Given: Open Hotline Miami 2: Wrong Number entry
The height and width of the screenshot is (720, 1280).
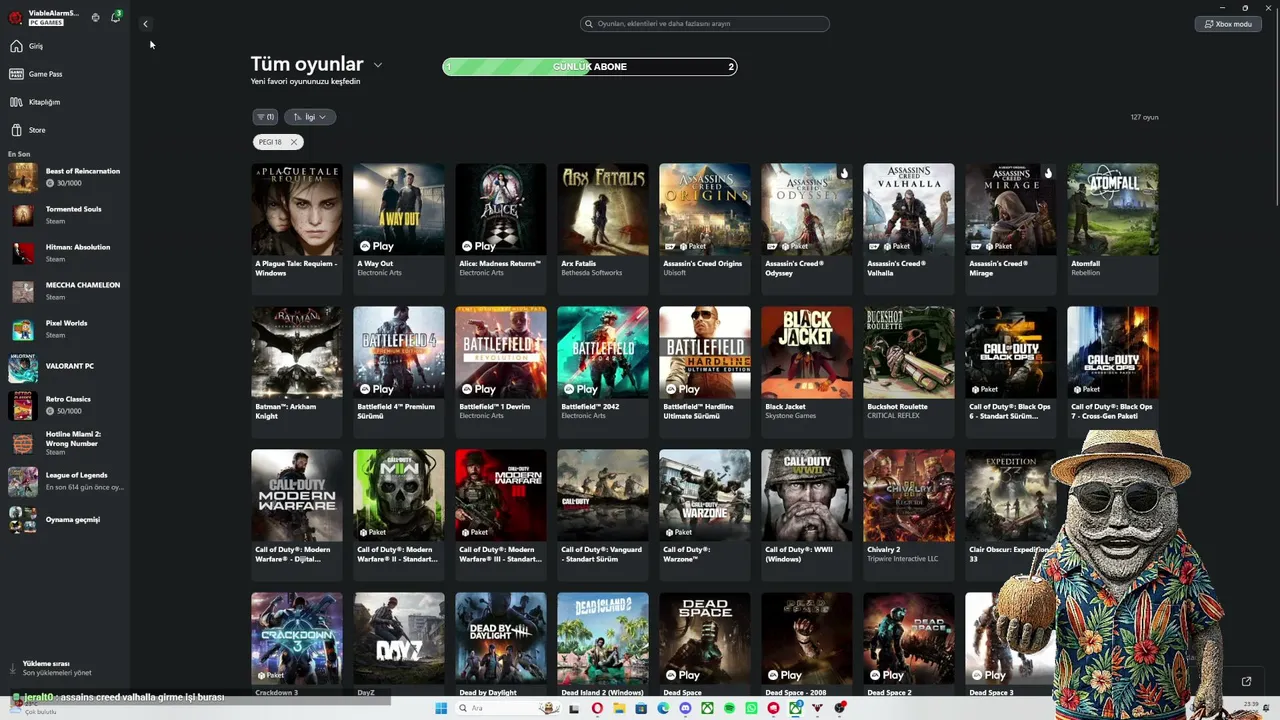Looking at the screenshot, I should coord(65,443).
